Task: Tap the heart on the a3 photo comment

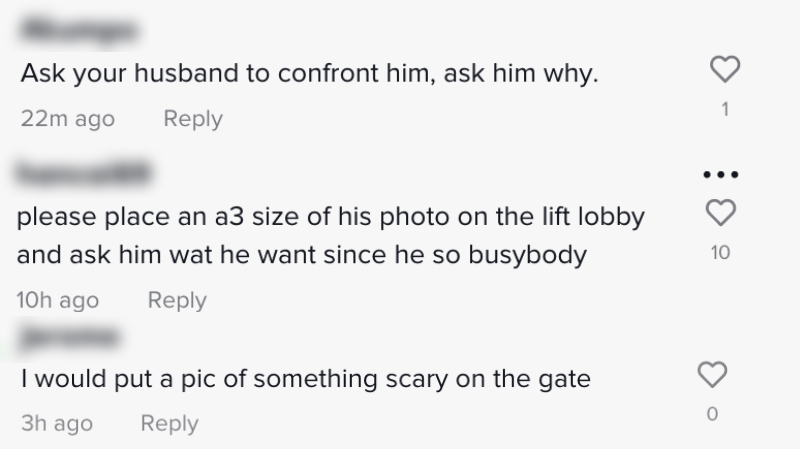Action: (x=722, y=212)
